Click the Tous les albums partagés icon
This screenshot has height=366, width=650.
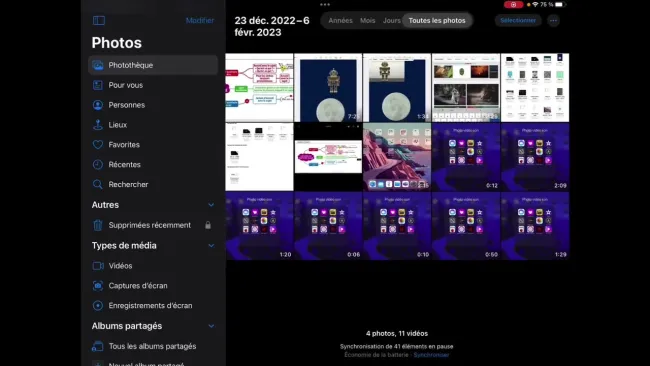click(x=98, y=346)
